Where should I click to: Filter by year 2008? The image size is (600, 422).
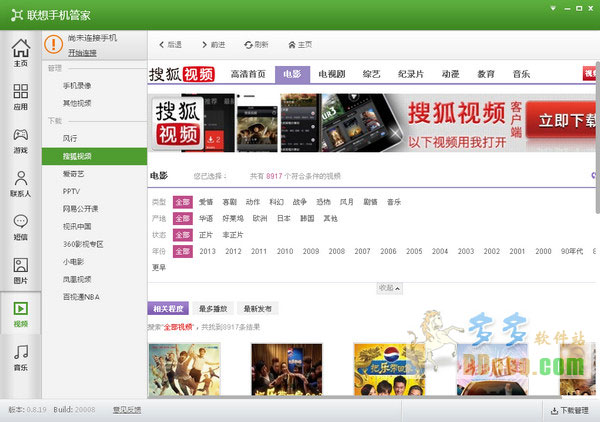pos(337,251)
